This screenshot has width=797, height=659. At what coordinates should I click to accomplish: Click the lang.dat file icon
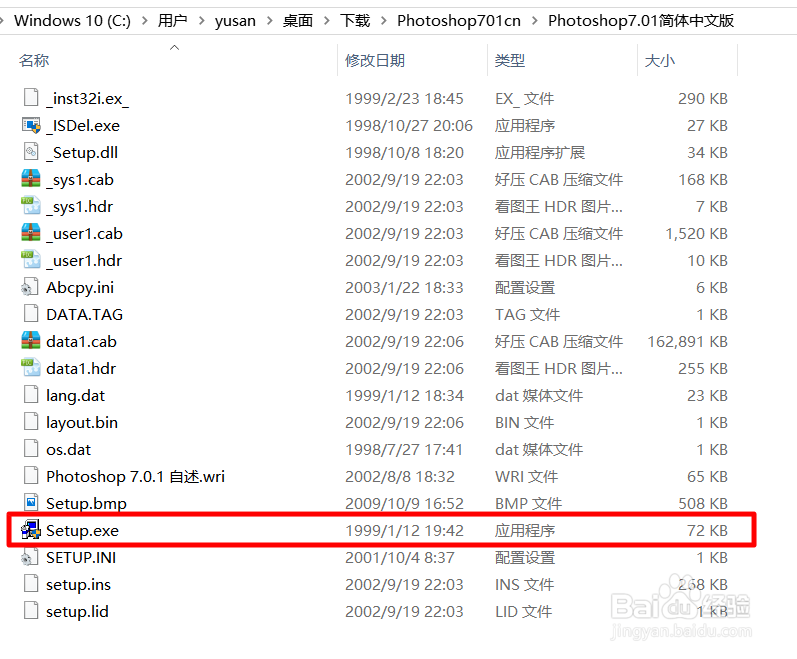31,394
